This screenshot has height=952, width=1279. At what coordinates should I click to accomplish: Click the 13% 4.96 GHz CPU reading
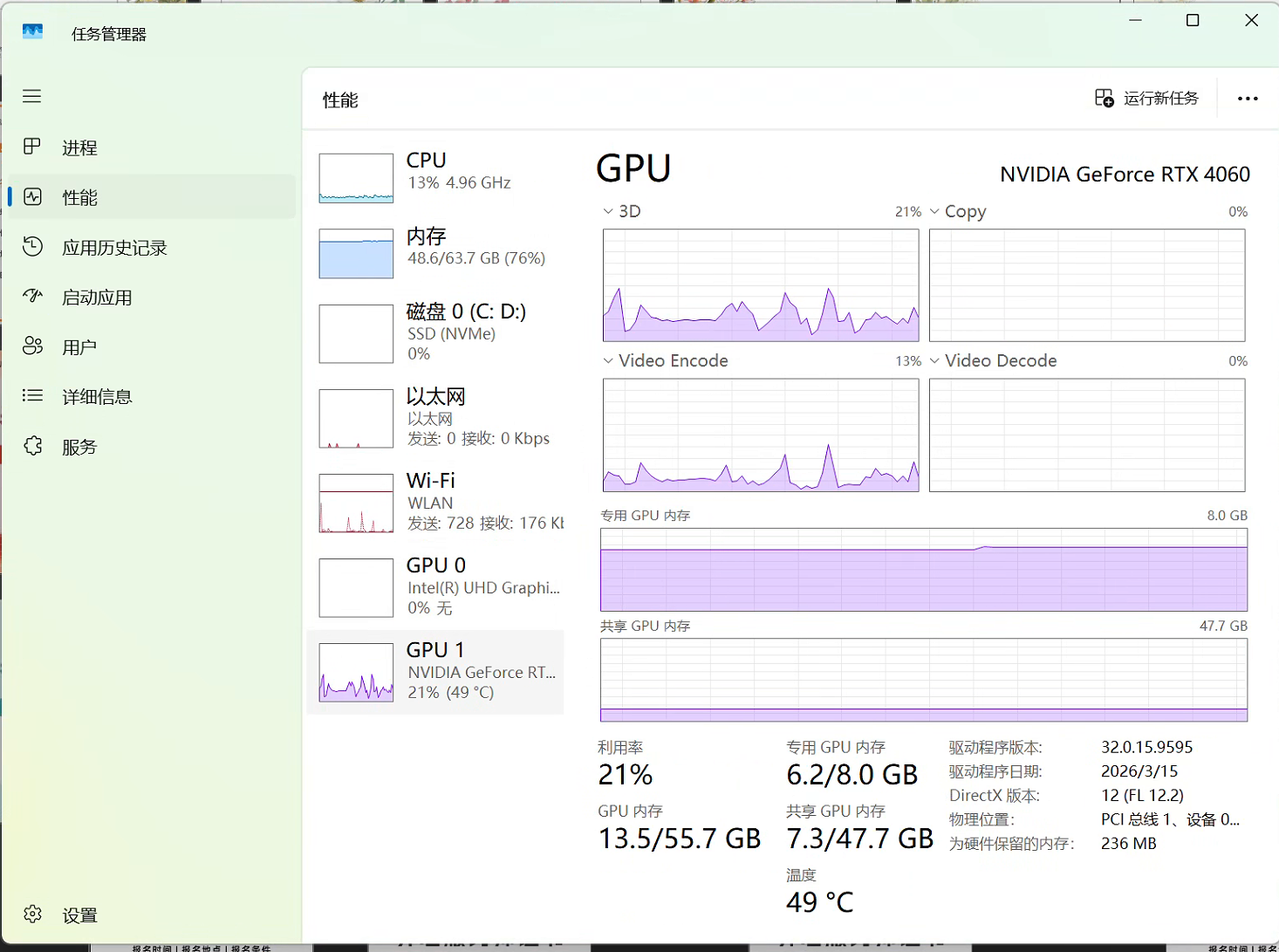[x=459, y=182]
